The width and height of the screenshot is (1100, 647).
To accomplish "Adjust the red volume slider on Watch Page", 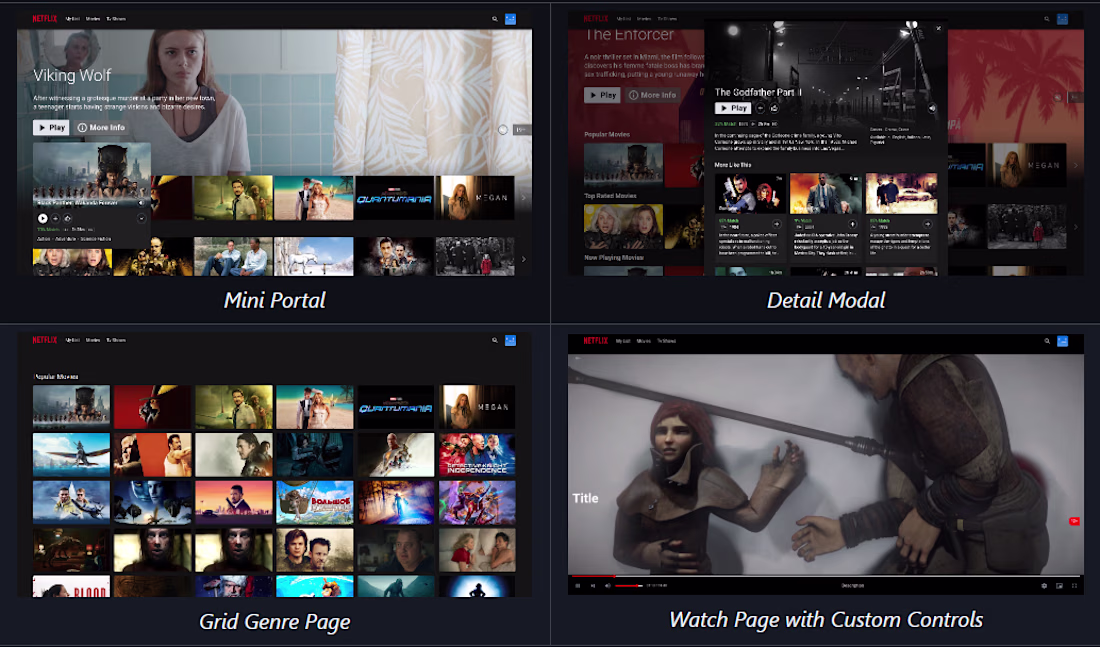I will tap(629, 585).
